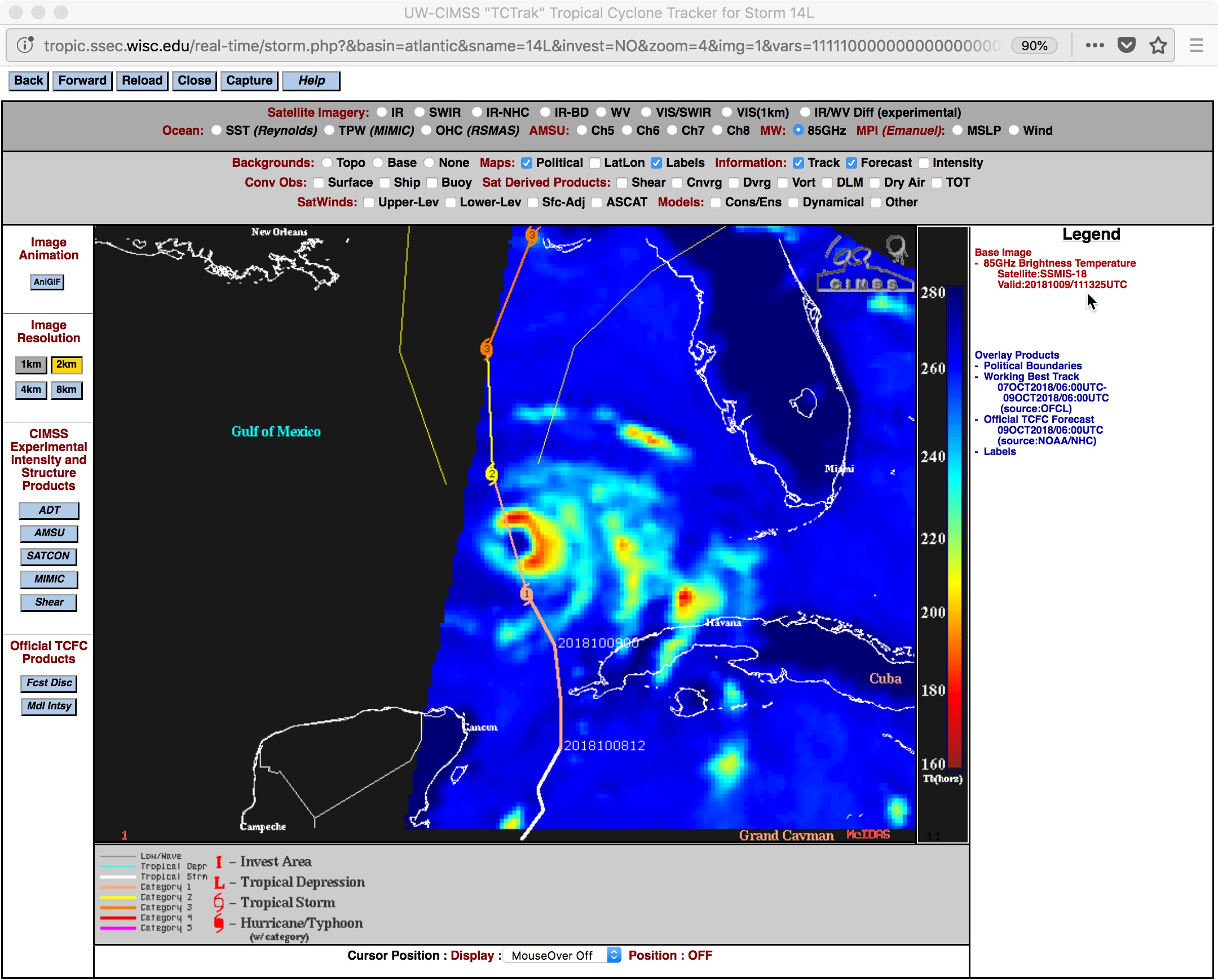This screenshot has height=980, width=1218.
Task: Select SST (Reynolds) ocean radio
Action: (217, 130)
